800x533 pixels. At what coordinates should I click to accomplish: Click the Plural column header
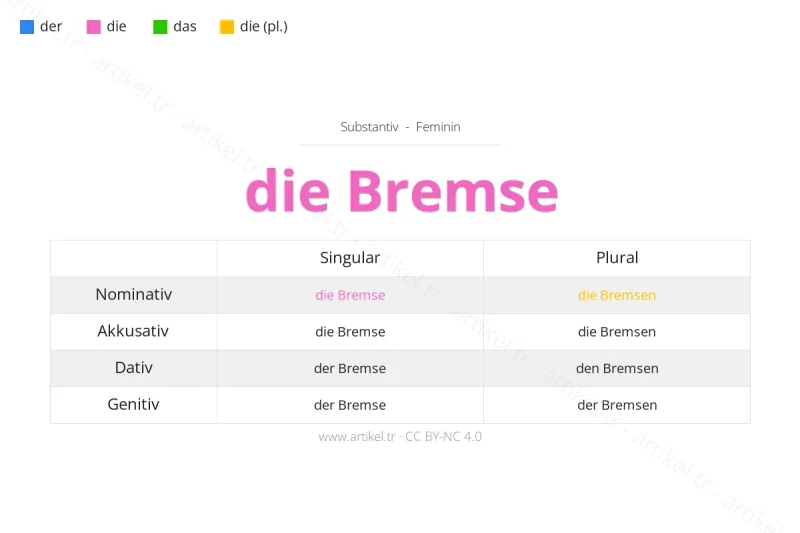(617, 258)
